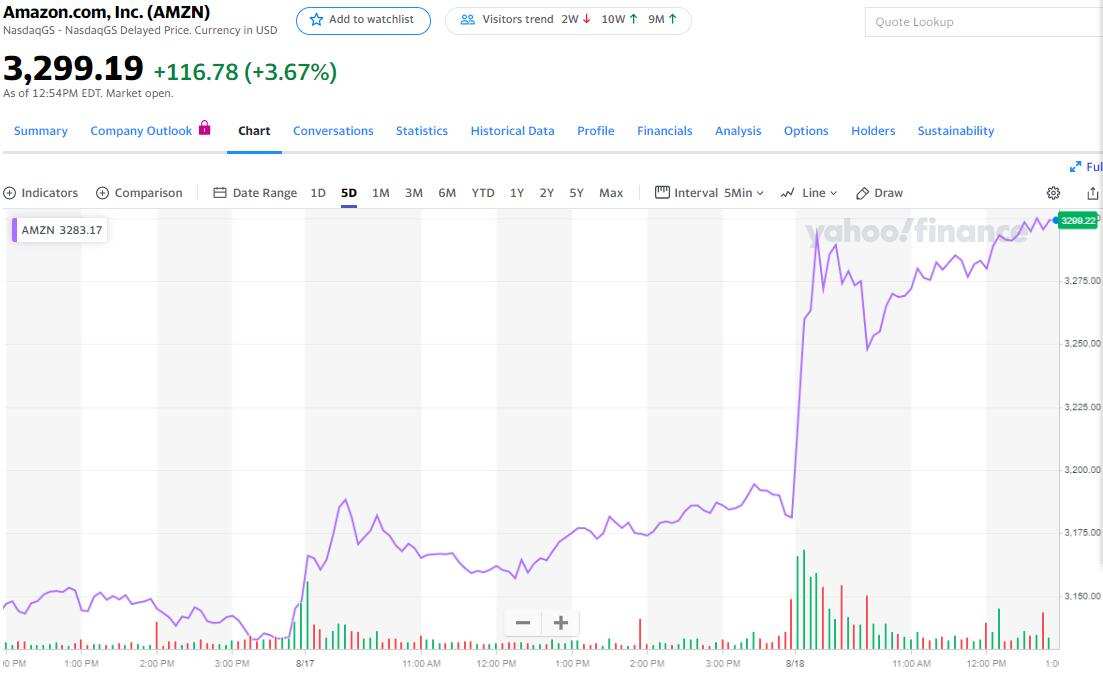
Task: Click the Interval ruler icon
Action: [x=662, y=192]
